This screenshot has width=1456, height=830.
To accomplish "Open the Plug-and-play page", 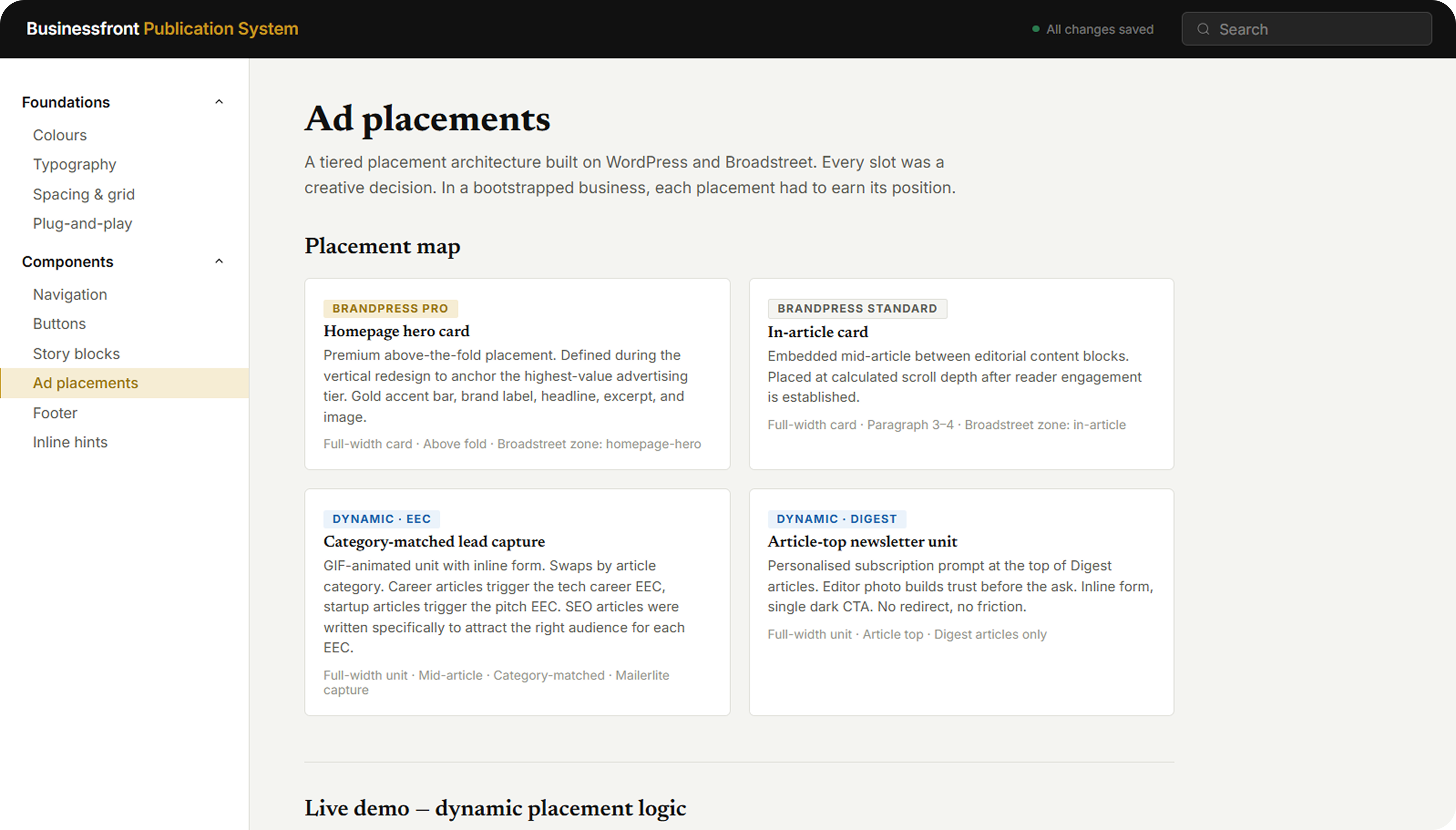I will pos(82,224).
